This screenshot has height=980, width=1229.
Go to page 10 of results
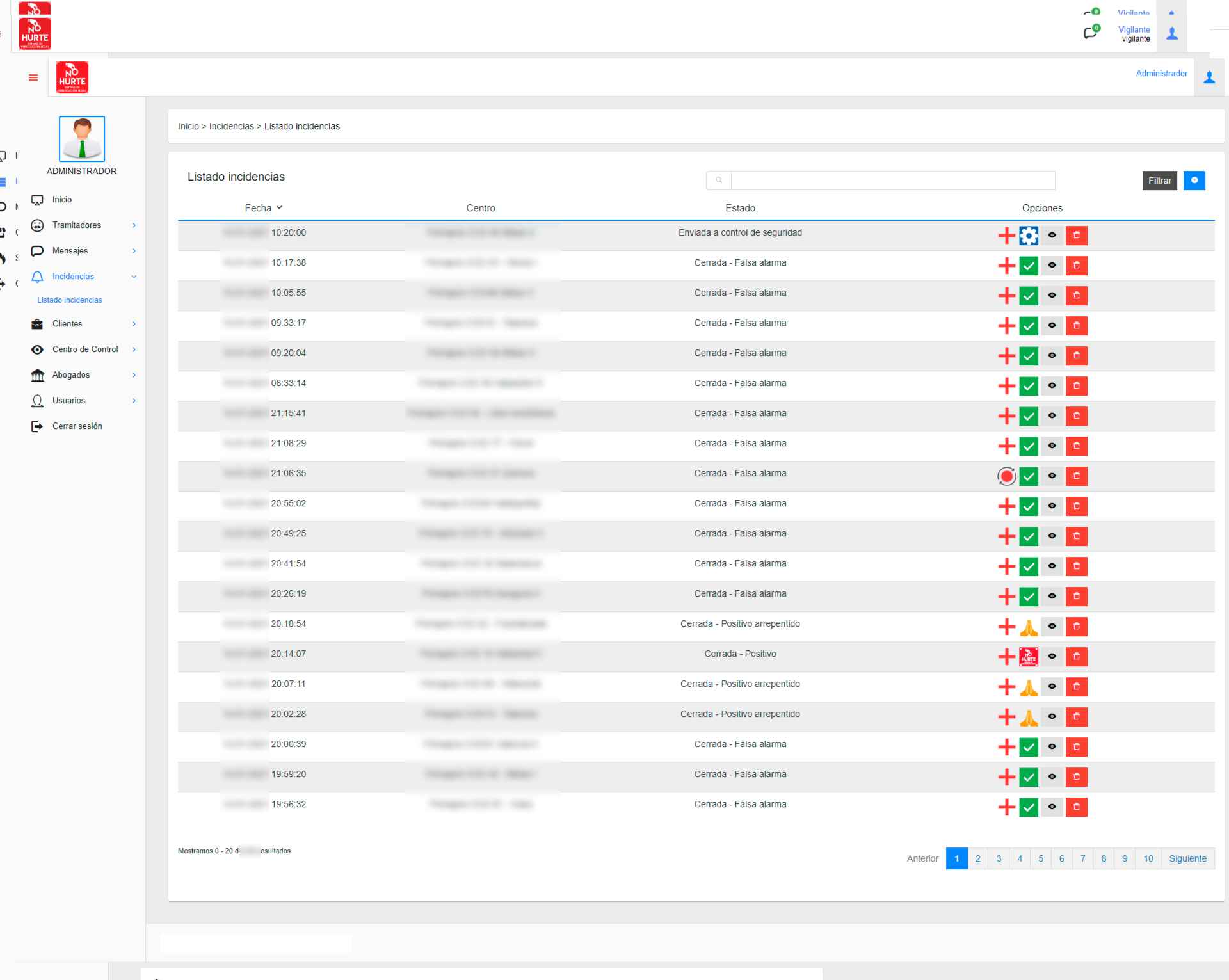pos(1148,858)
